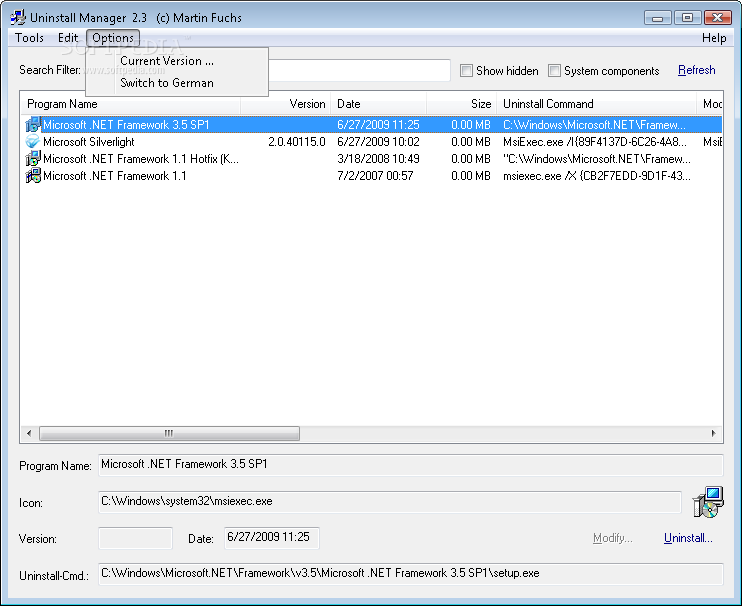This screenshot has width=742, height=606.
Task: Click the .NET Framework 1.1 Hotfix row icon
Action: 33,158
